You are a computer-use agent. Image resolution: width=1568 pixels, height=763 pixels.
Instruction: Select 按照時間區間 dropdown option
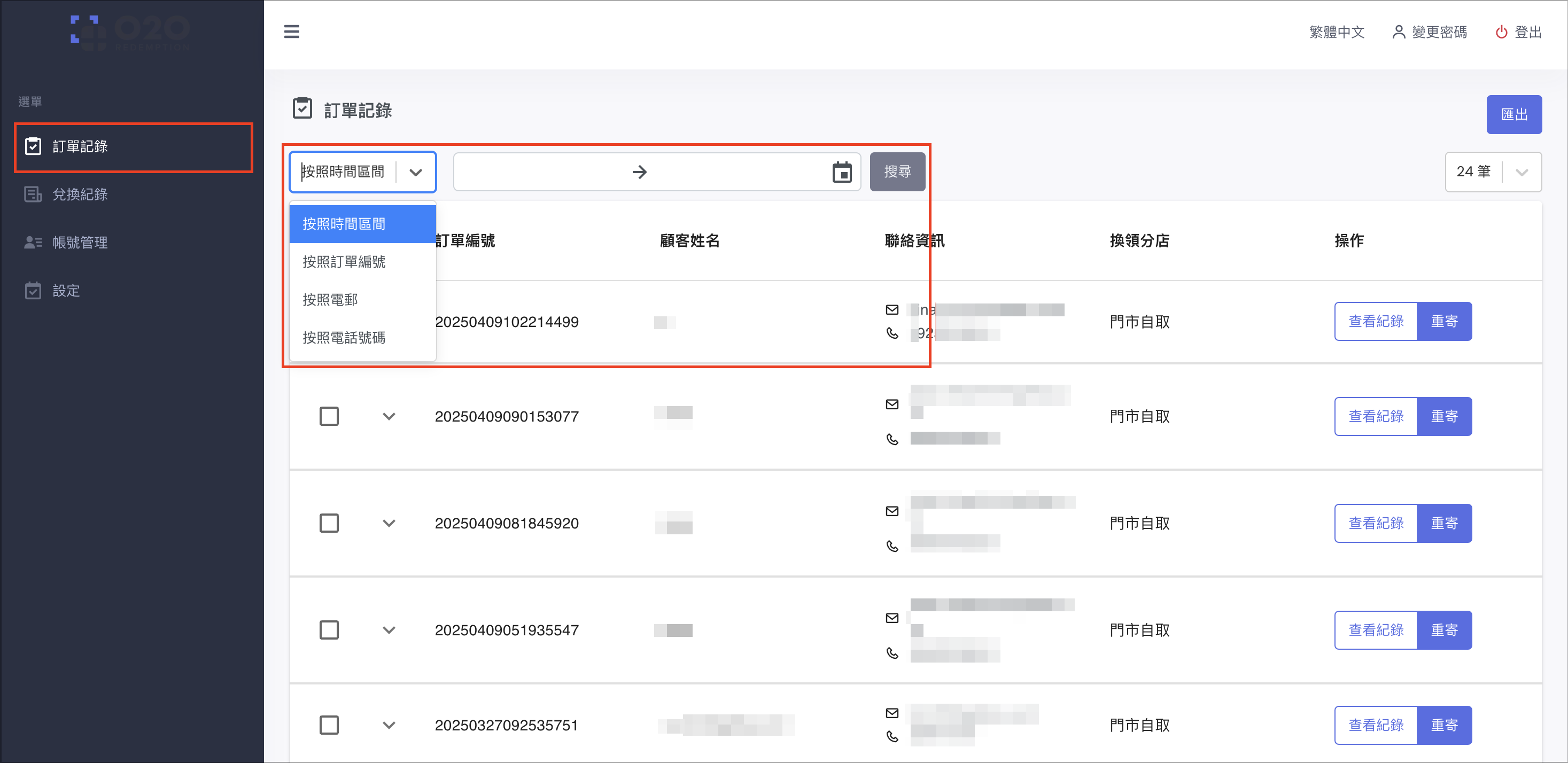pos(363,224)
